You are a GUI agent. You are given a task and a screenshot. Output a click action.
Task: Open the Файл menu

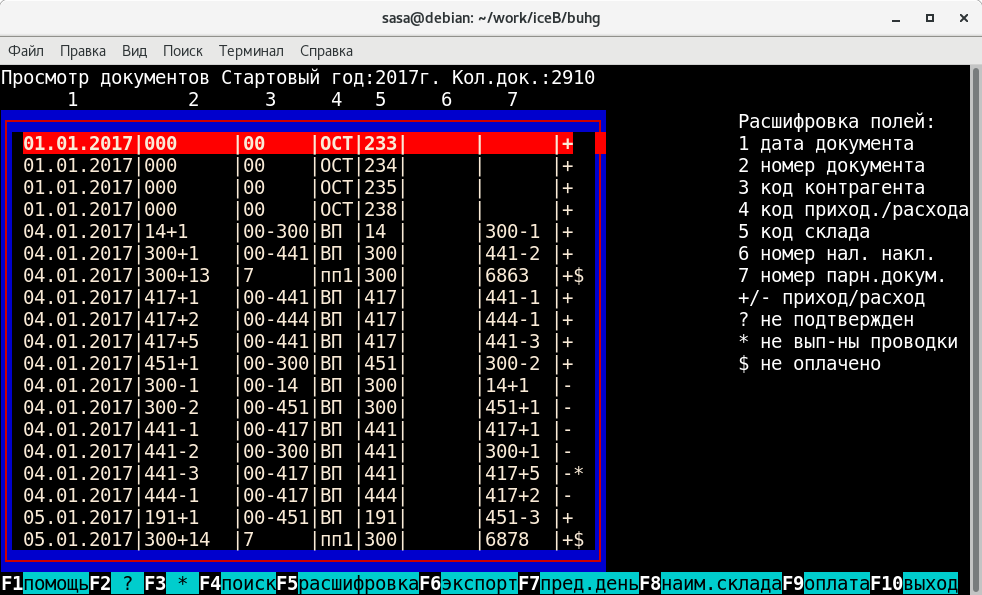click(26, 51)
